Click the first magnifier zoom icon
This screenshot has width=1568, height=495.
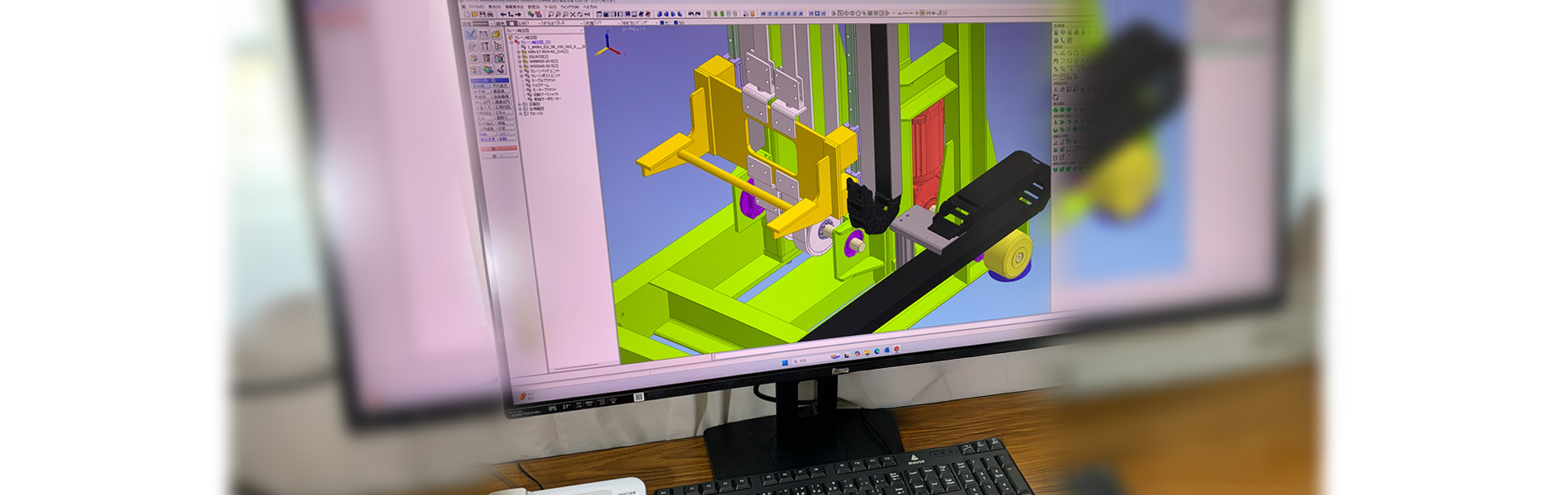pos(552,14)
